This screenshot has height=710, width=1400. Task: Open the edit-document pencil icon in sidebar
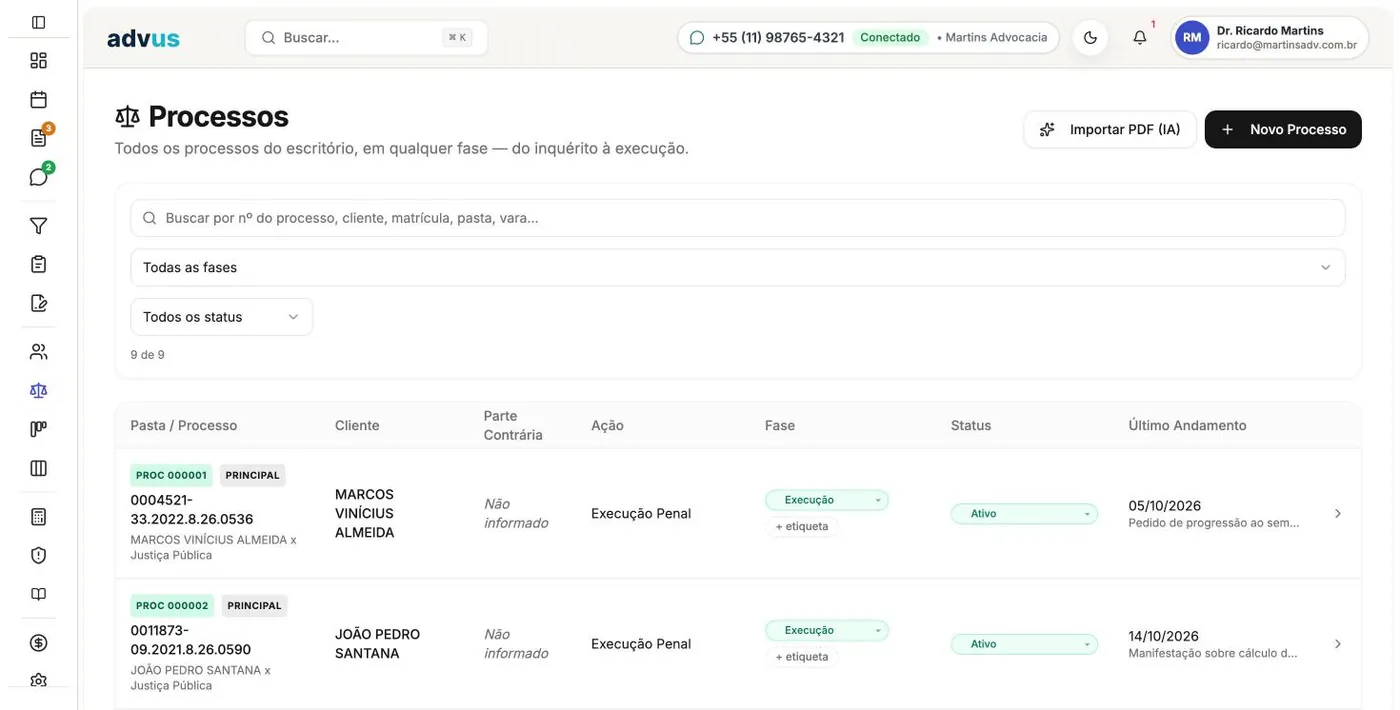coord(39,303)
